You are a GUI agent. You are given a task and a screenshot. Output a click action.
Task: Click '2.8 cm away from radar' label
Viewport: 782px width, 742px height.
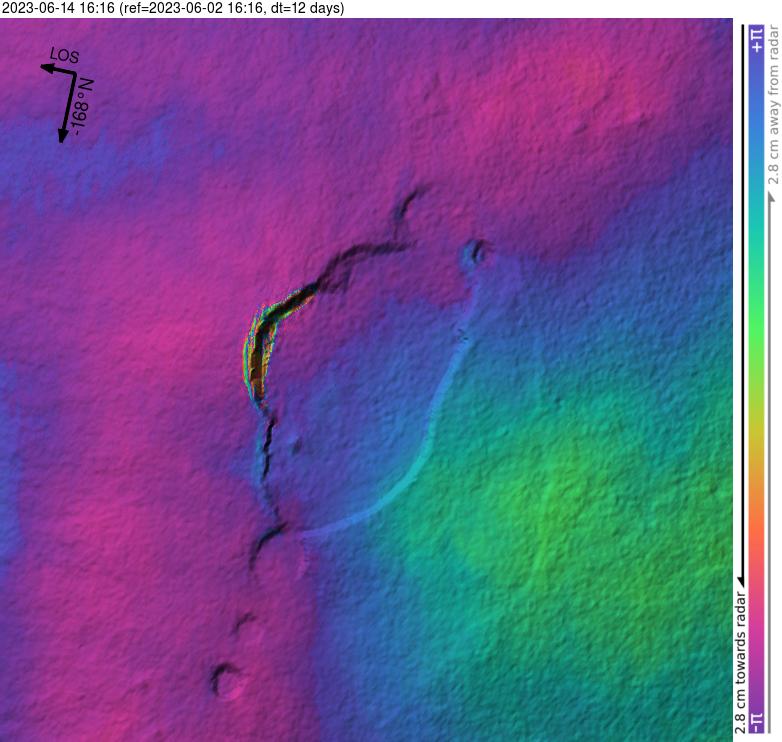click(x=773, y=105)
